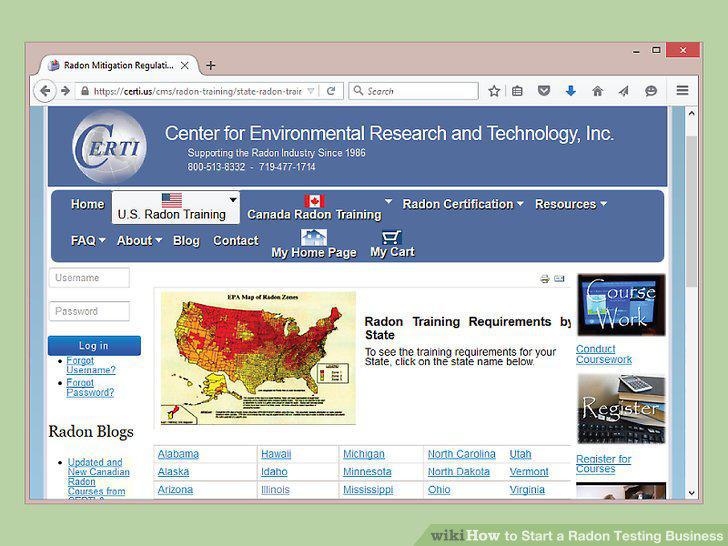
Task: Click the search magnifier icon
Action: 358,91
